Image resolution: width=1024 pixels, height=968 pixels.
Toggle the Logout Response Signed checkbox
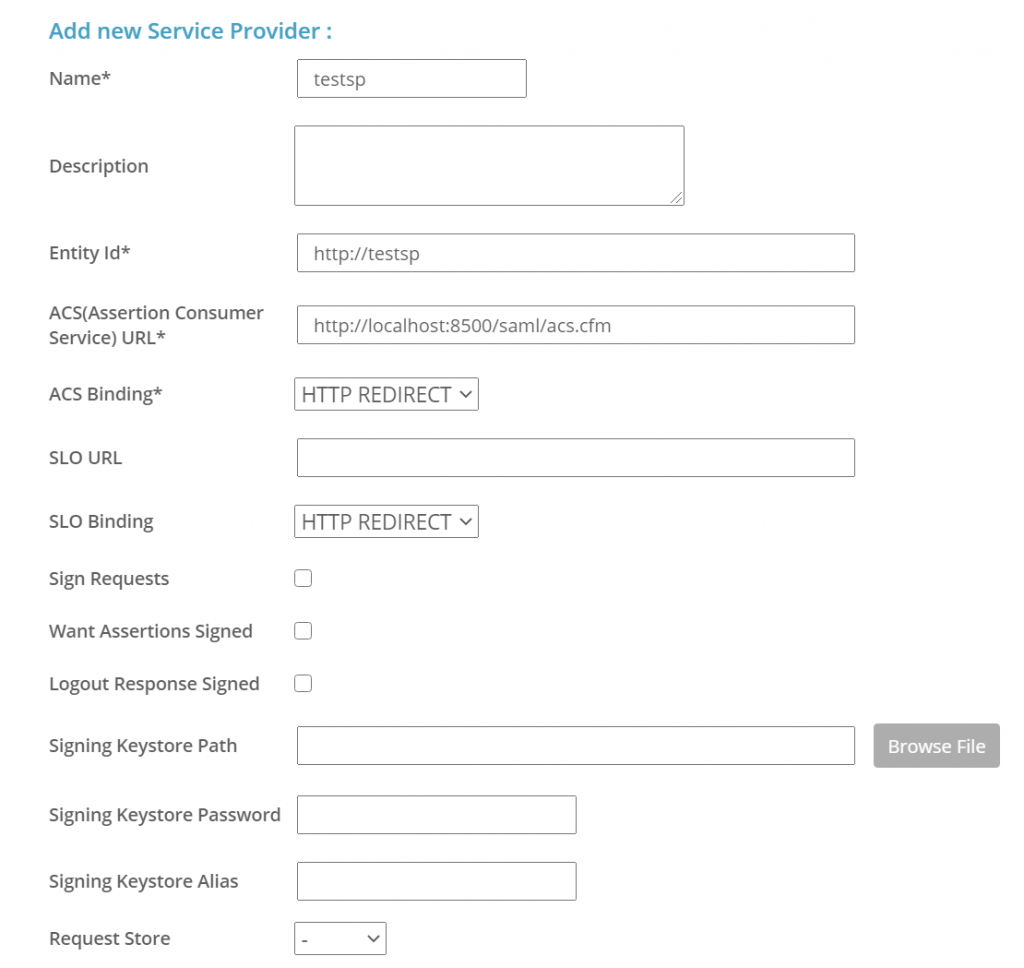pyautogui.click(x=303, y=683)
